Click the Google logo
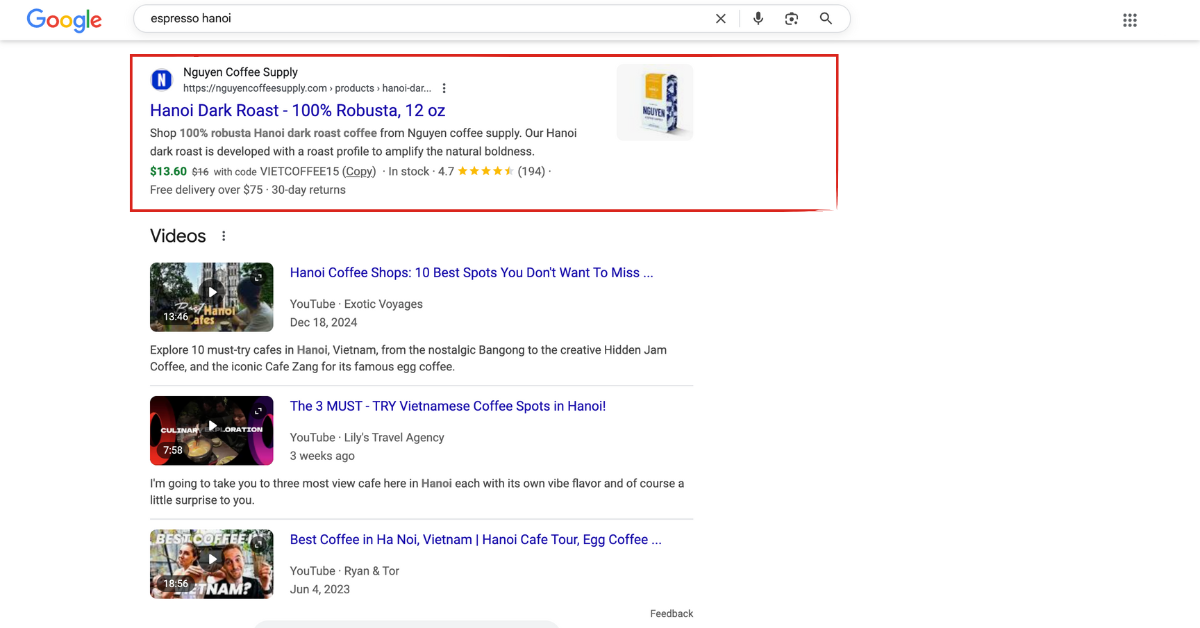 pyautogui.click(x=64, y=20)
